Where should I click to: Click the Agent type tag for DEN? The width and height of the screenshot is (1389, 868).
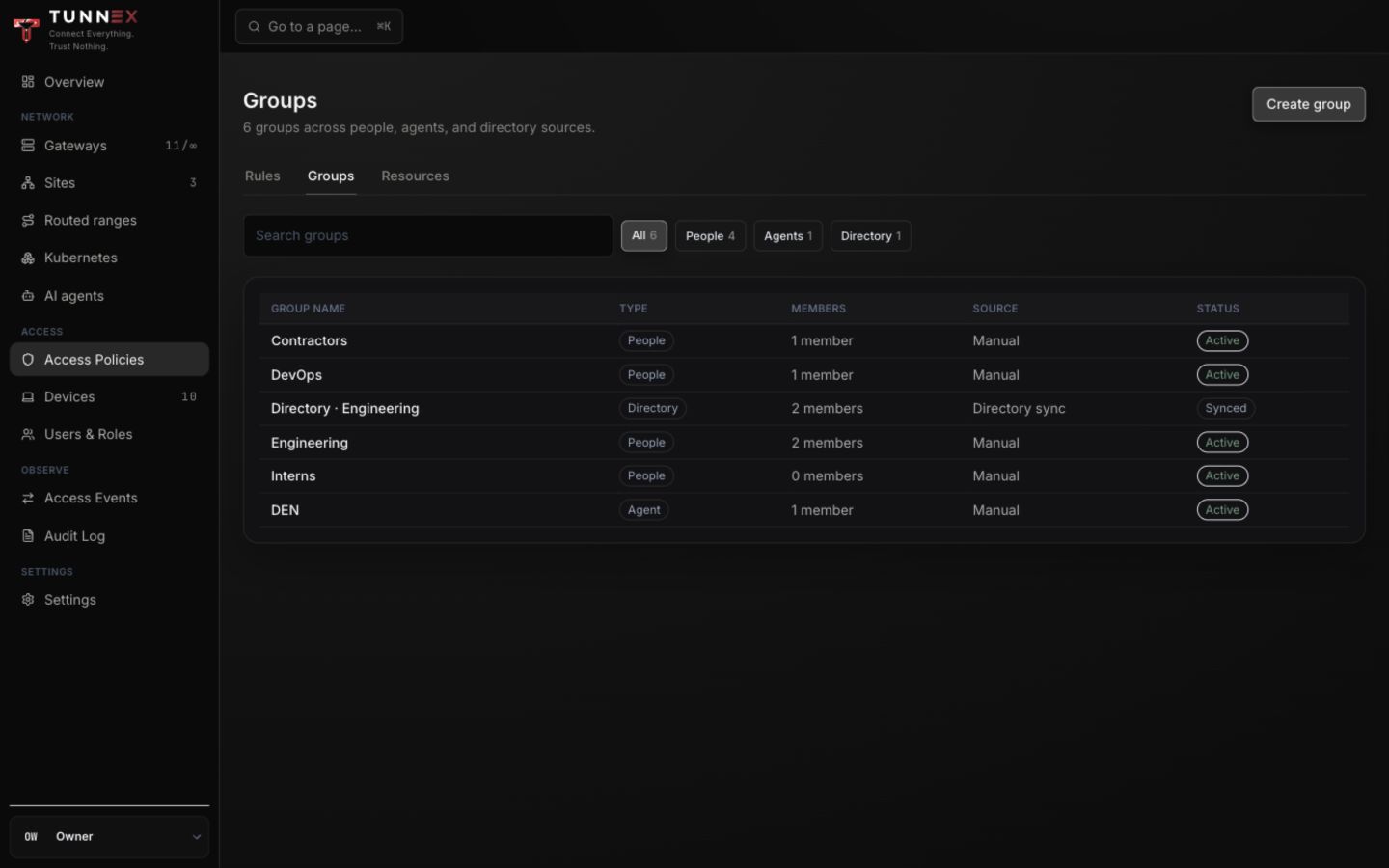tap(643, 510)
